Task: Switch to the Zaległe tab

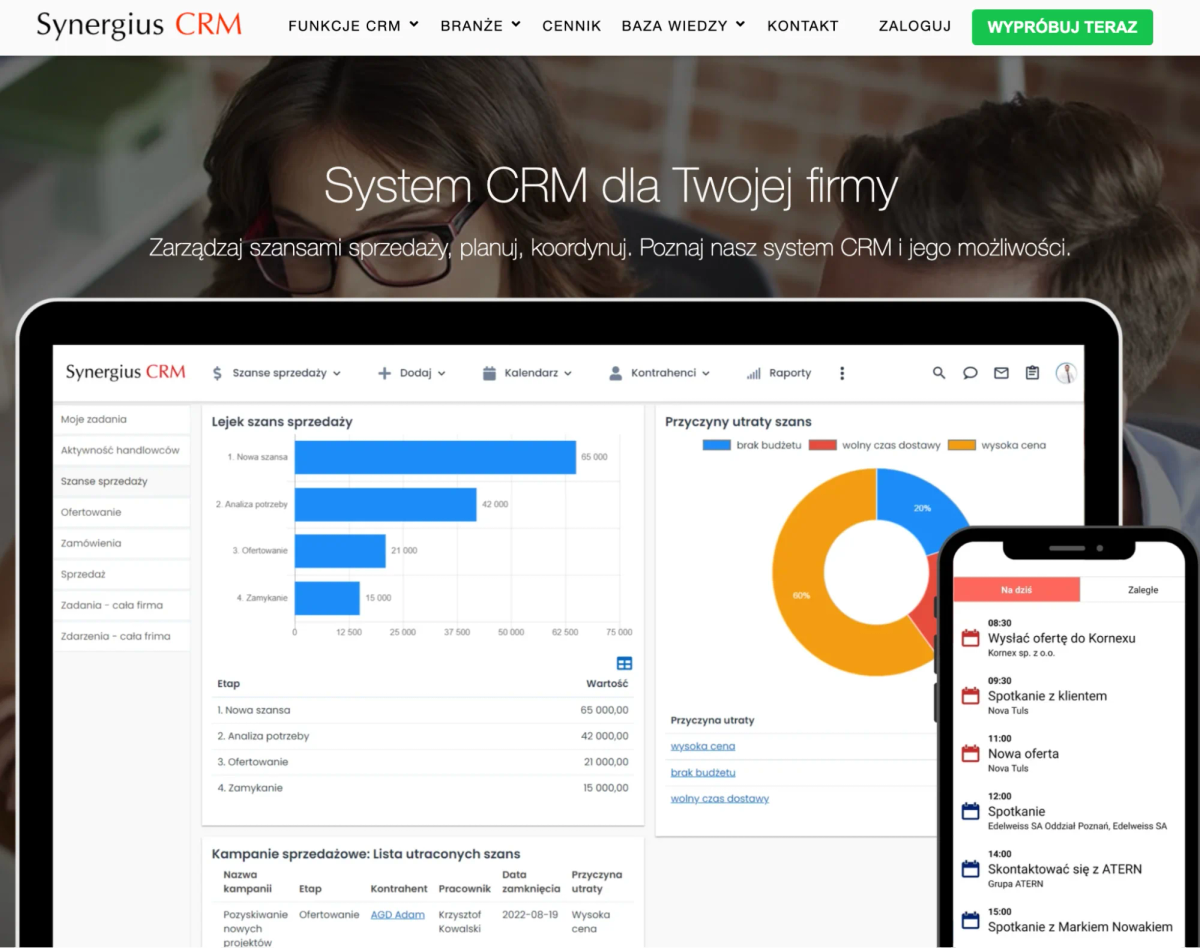Action: (x=1142, y=590)
